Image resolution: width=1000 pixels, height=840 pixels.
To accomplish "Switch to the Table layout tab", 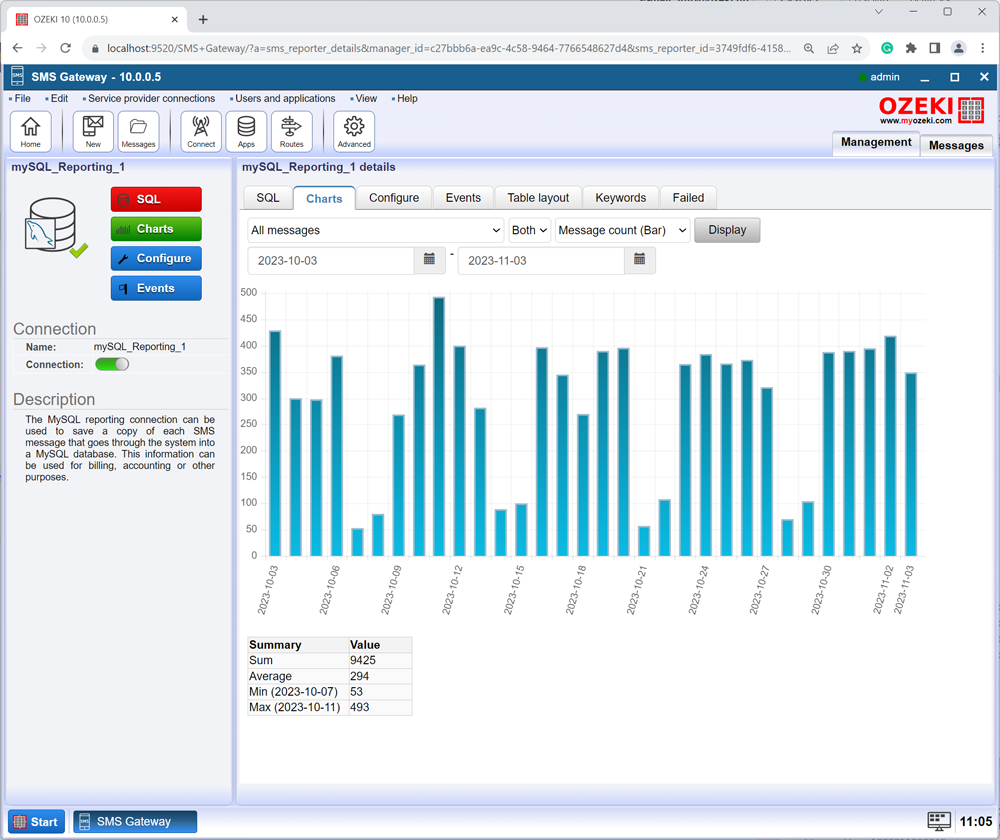I will (538, 198).
